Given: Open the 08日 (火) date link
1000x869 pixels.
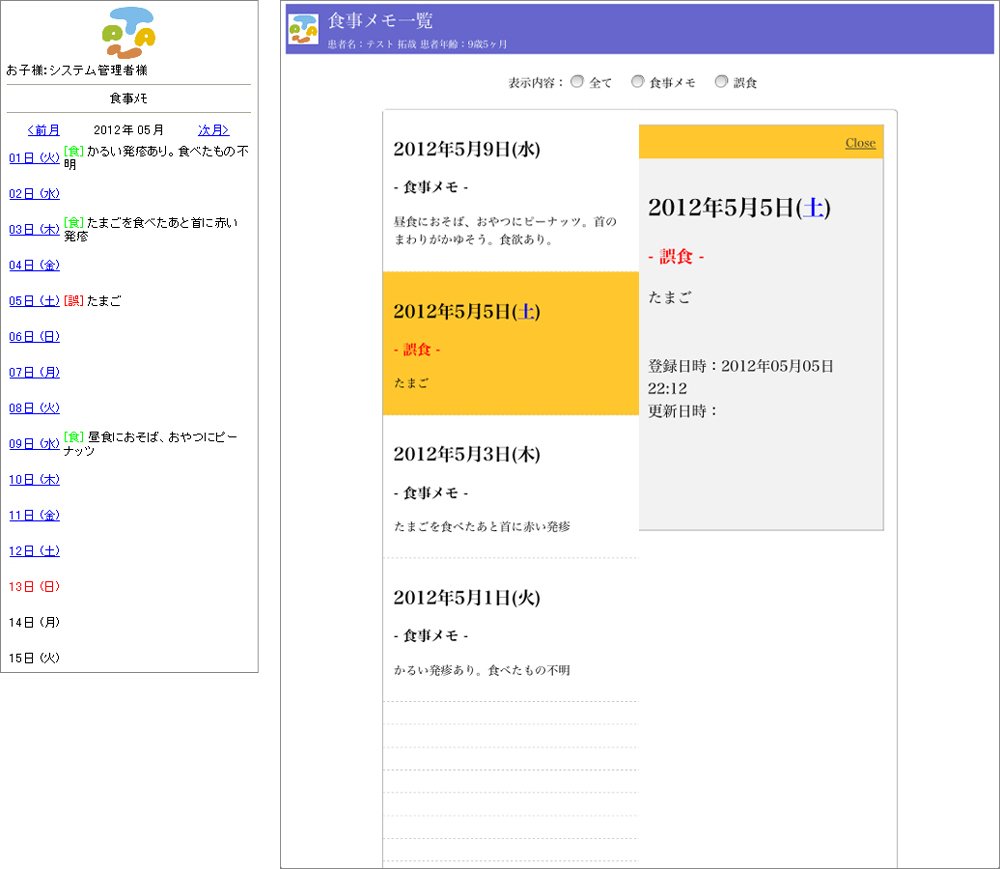Looking at the screenshot, I should [34, 407].
